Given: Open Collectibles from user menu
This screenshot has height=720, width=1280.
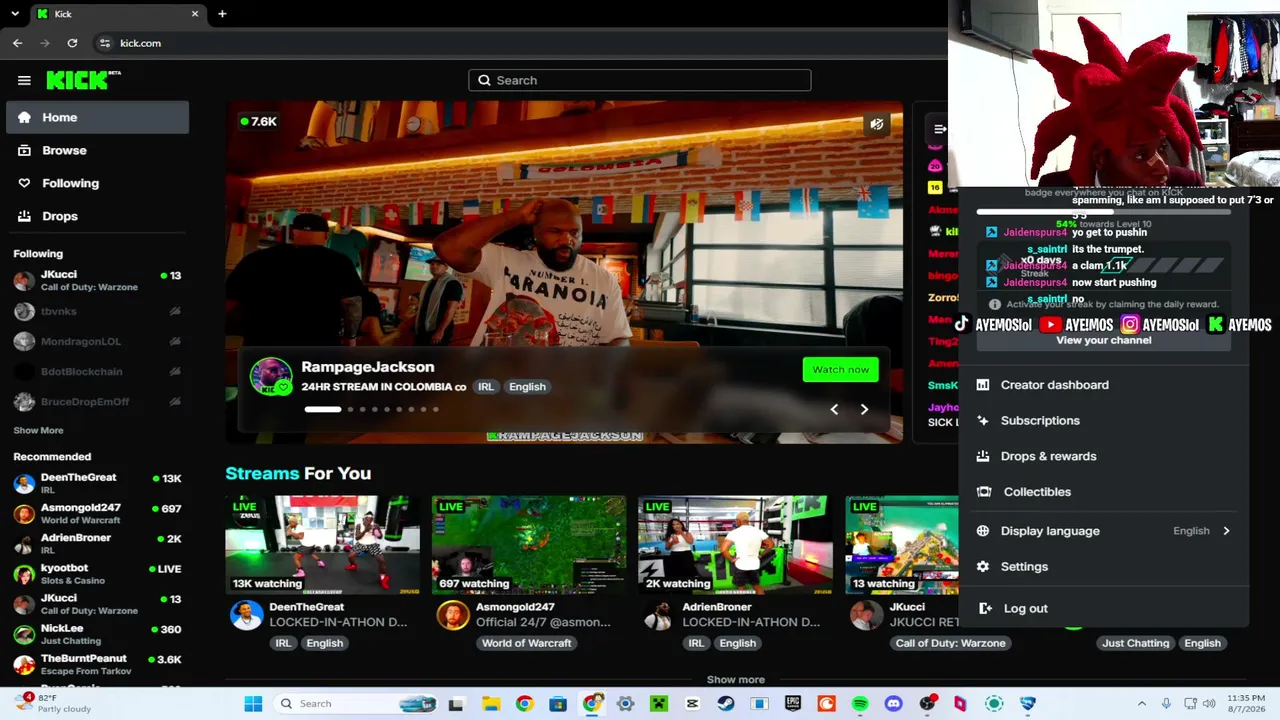Looking at the screenshot, I should 1104,492.
